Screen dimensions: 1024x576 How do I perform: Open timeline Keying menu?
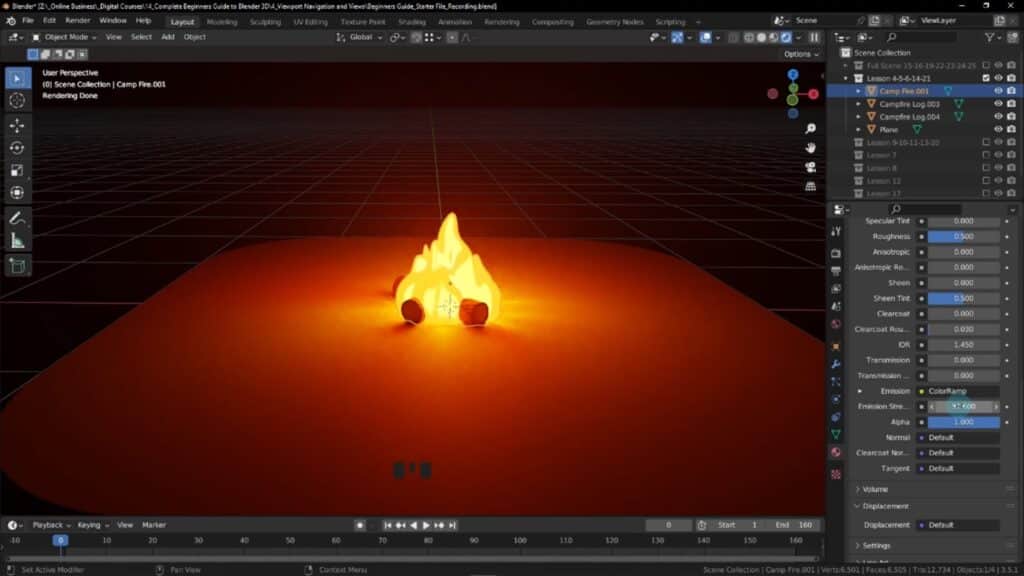93,525
